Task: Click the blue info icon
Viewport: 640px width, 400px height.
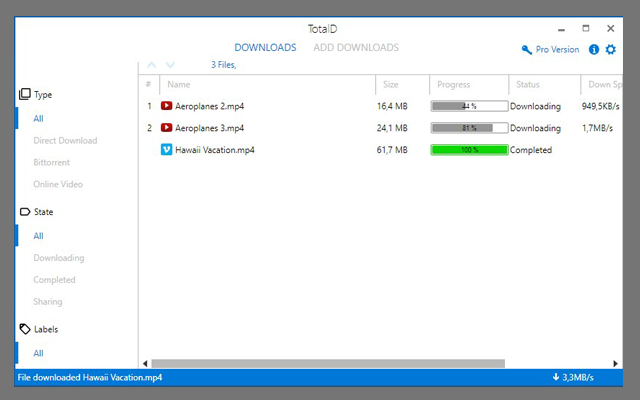Action: pos(594,49)
